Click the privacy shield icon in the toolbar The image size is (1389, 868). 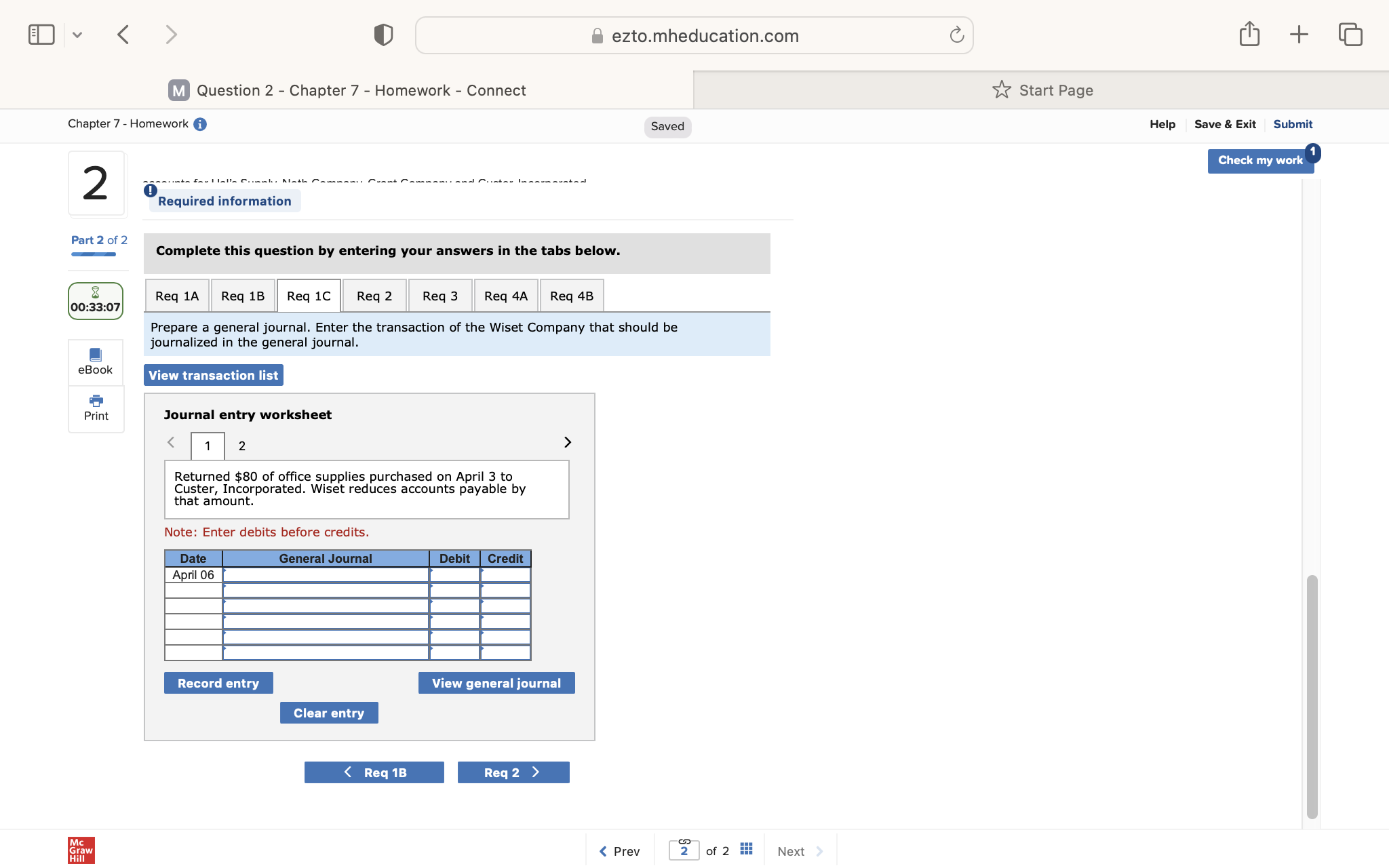point(383,34)
